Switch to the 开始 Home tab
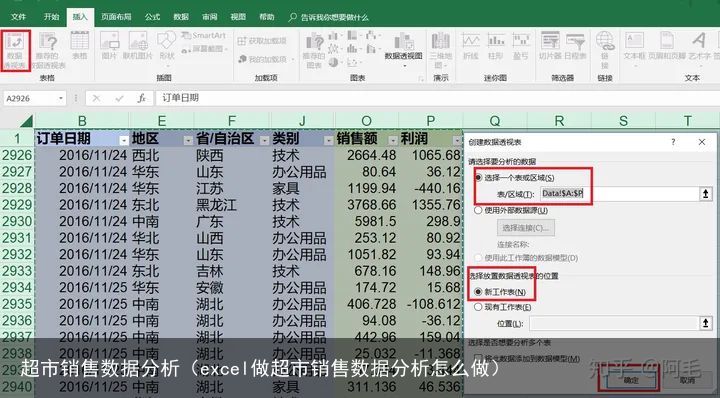The image size is (720, 398). click(x=51, y=17)
